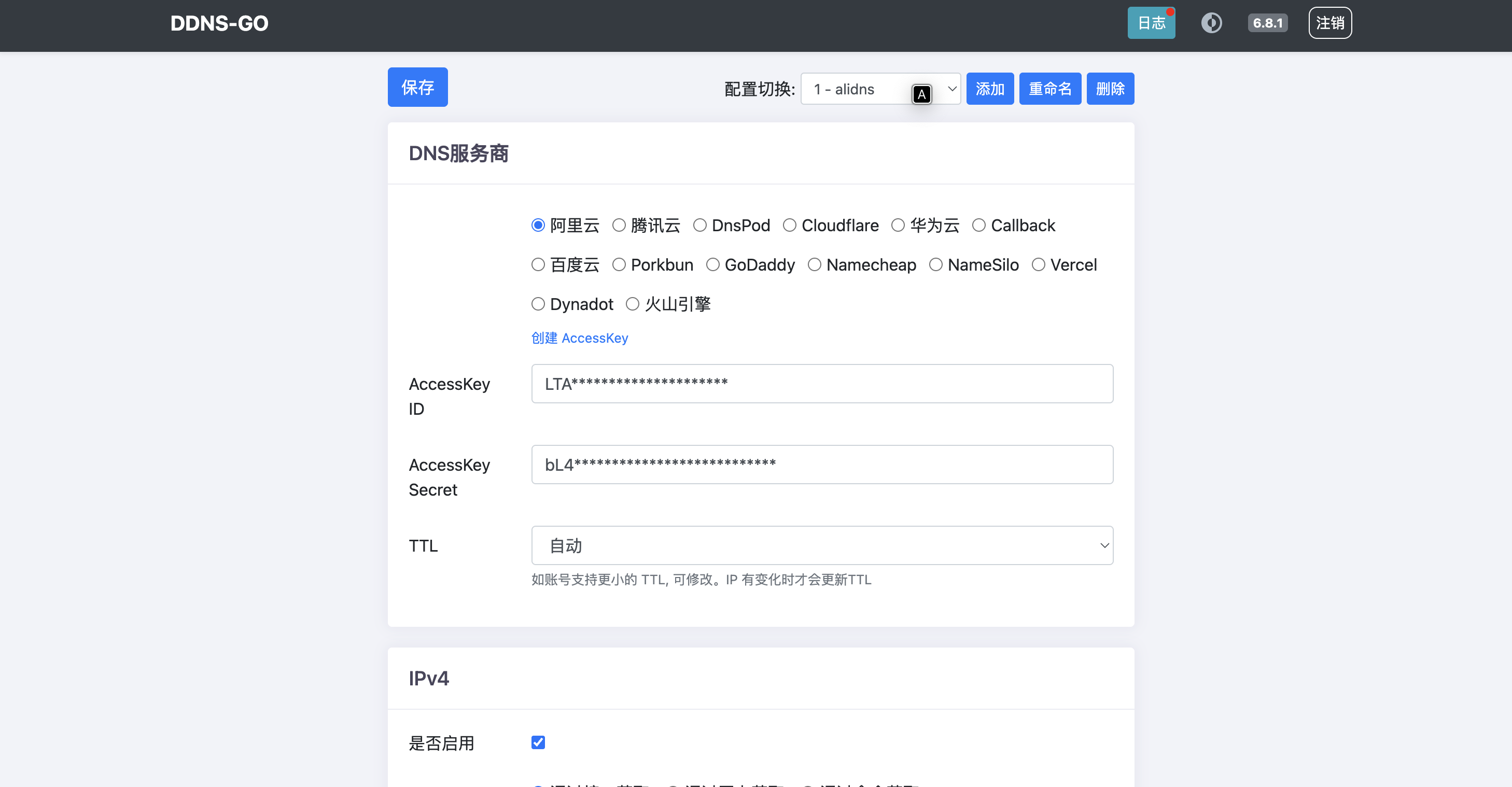Select the 腾讯云 radio option
Viewport: 1512px width, 787px height.
(619, 226)
